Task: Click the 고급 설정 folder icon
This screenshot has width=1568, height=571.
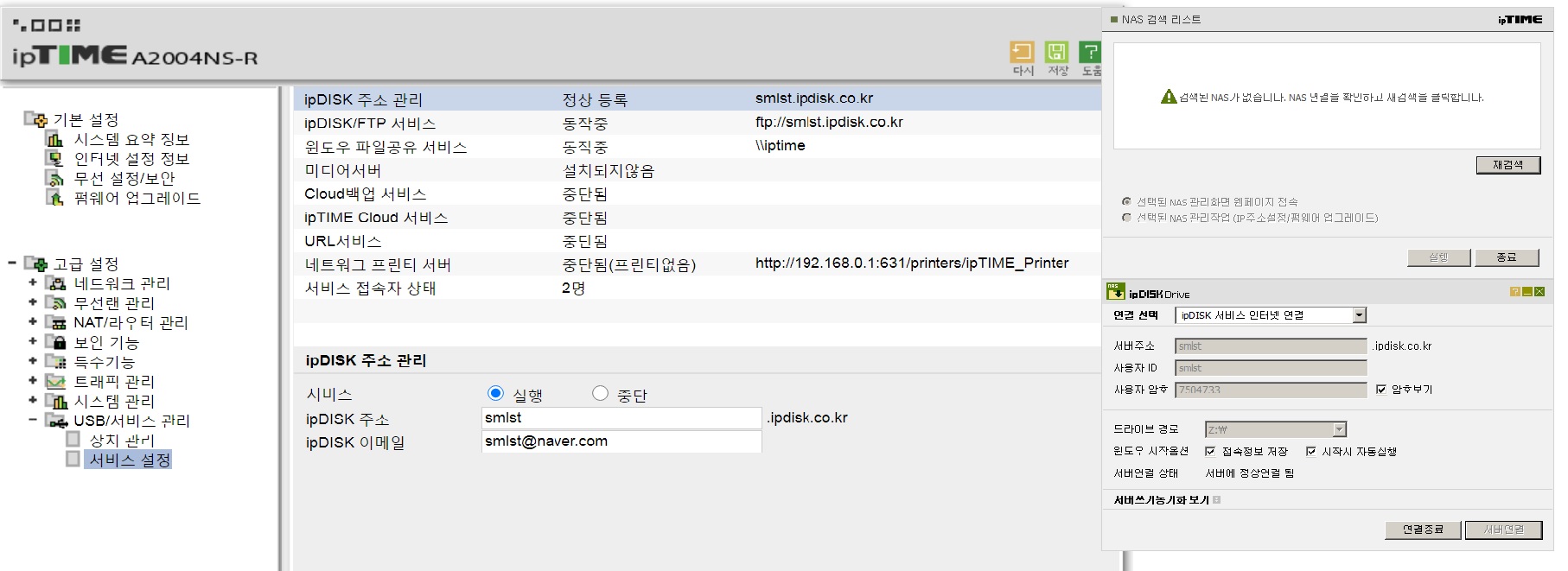Action: coord(35,263)
